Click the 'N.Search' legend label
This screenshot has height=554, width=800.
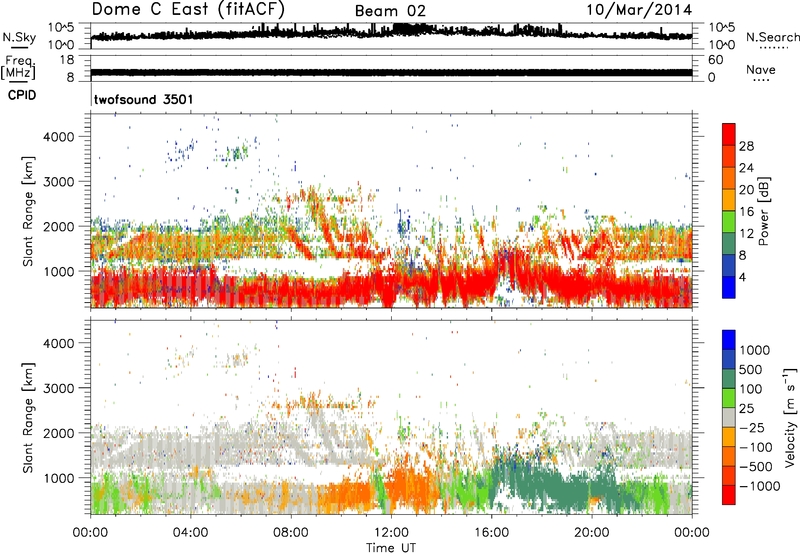tap(772, 37)
